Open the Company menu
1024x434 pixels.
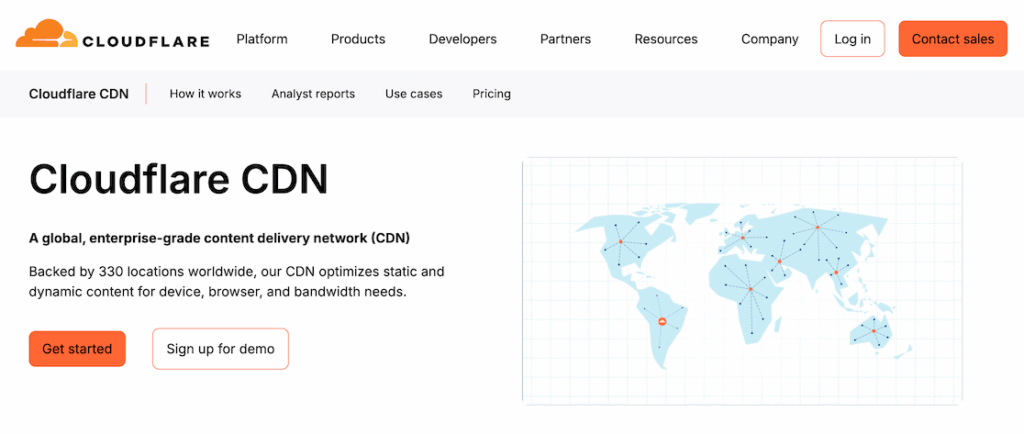click(769, 39)
